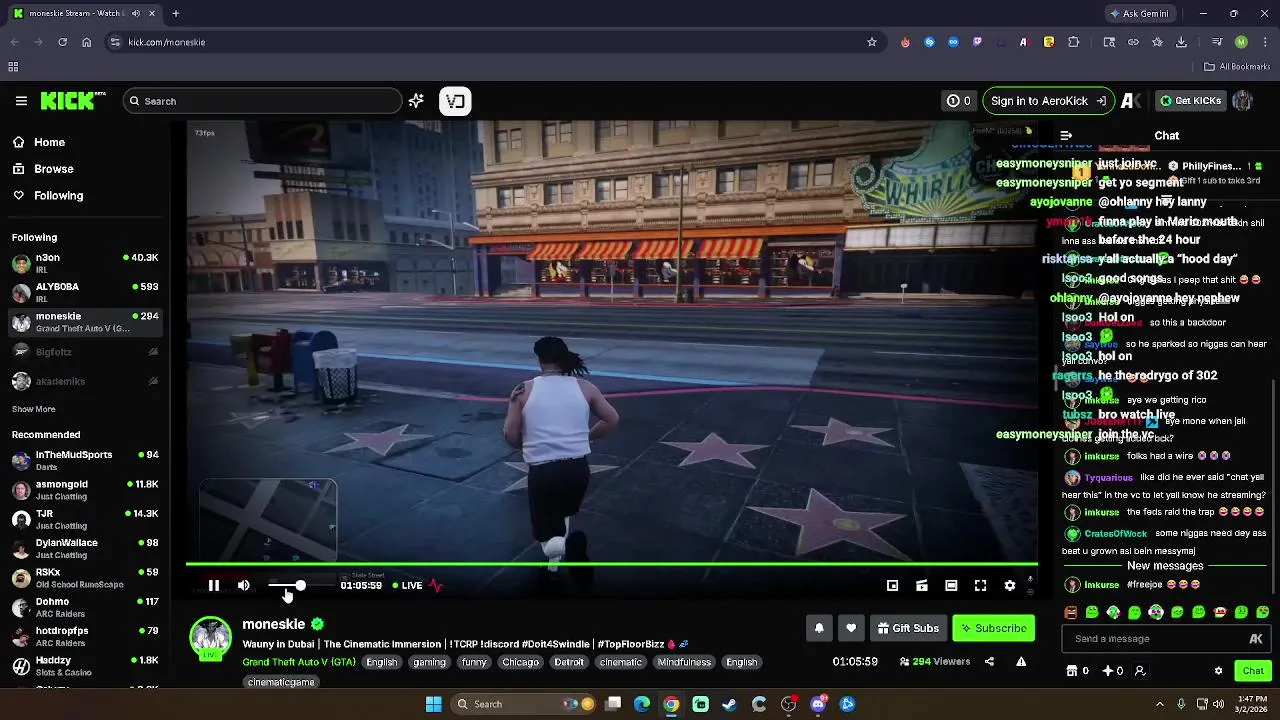Follow moneskie with the heart button
The width and height of the screenshot is (1280, 720).
click(x=851, y=628)
